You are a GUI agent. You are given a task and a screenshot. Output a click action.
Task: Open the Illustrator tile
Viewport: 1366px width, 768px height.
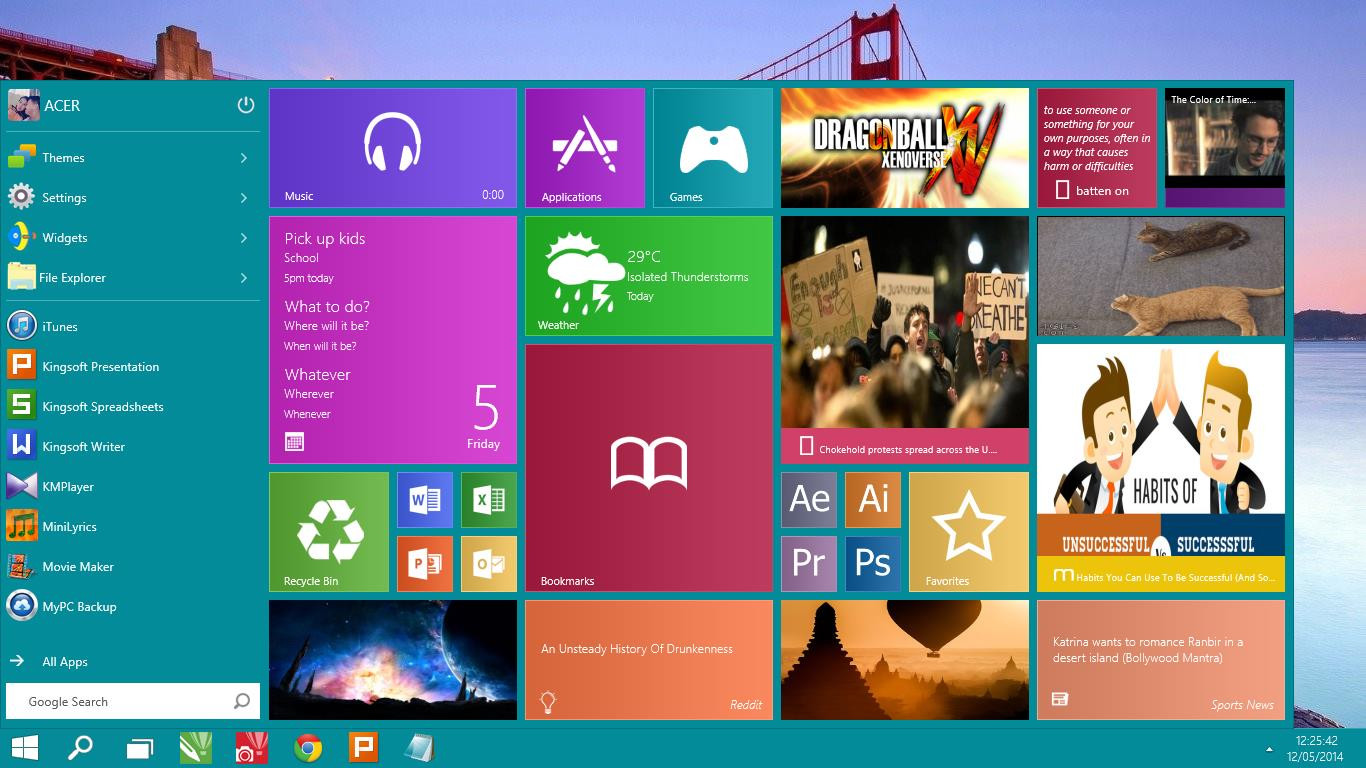[x=873, y=500]
